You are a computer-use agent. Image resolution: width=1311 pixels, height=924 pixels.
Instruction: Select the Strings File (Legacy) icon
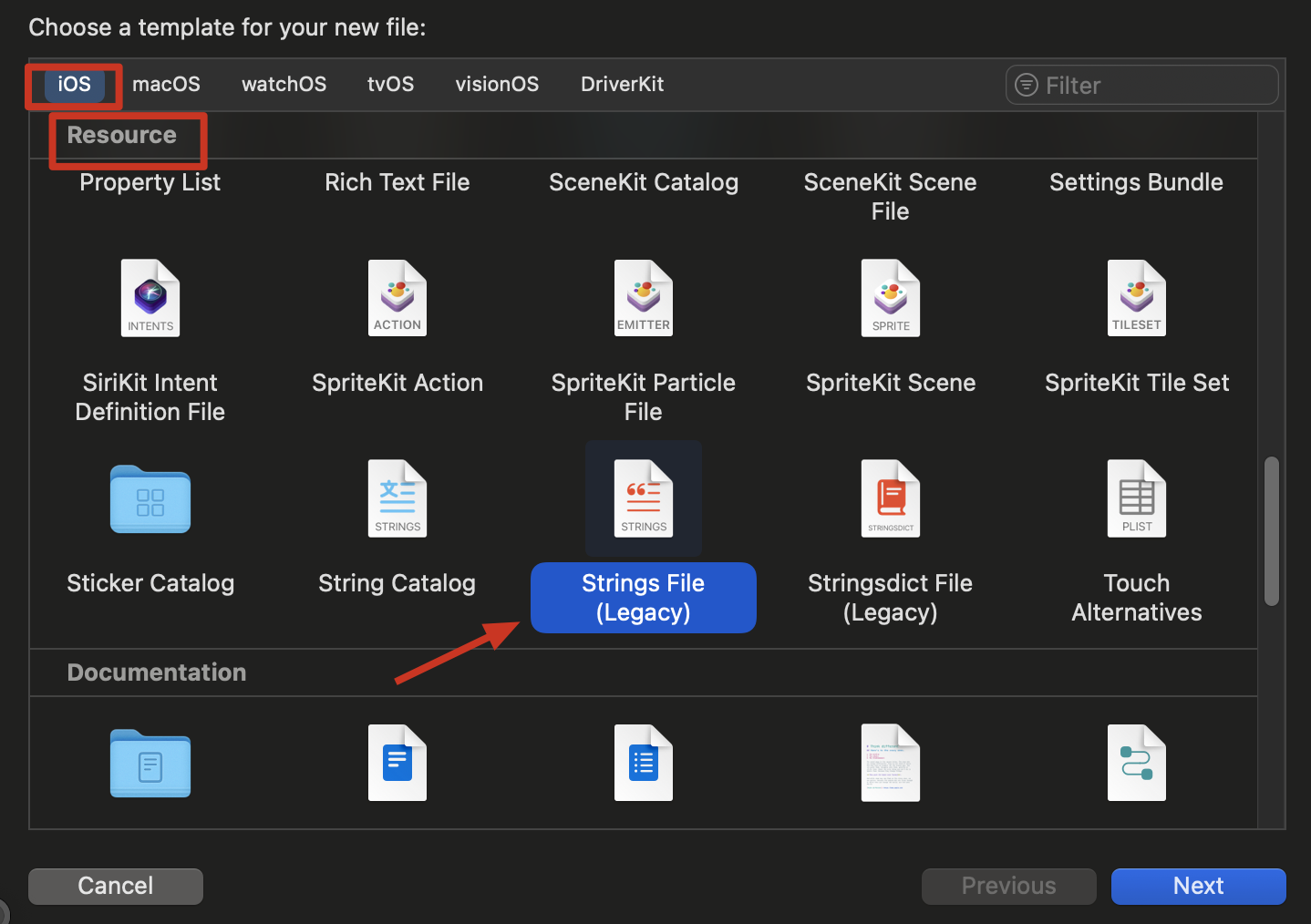[x=644, y=498]
